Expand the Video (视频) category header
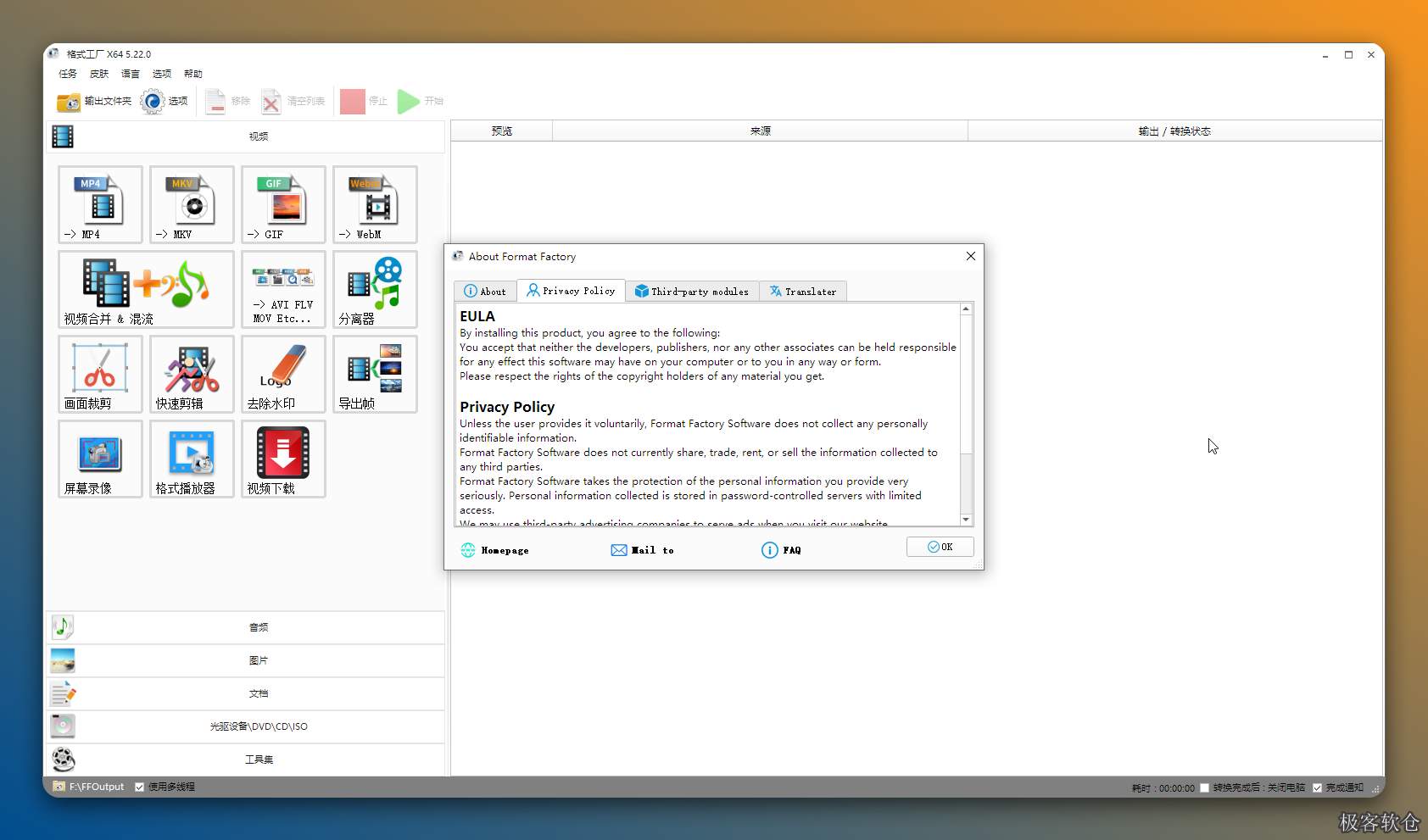The width and height of the screenshot is (1428, 840). tap(245, 136)
